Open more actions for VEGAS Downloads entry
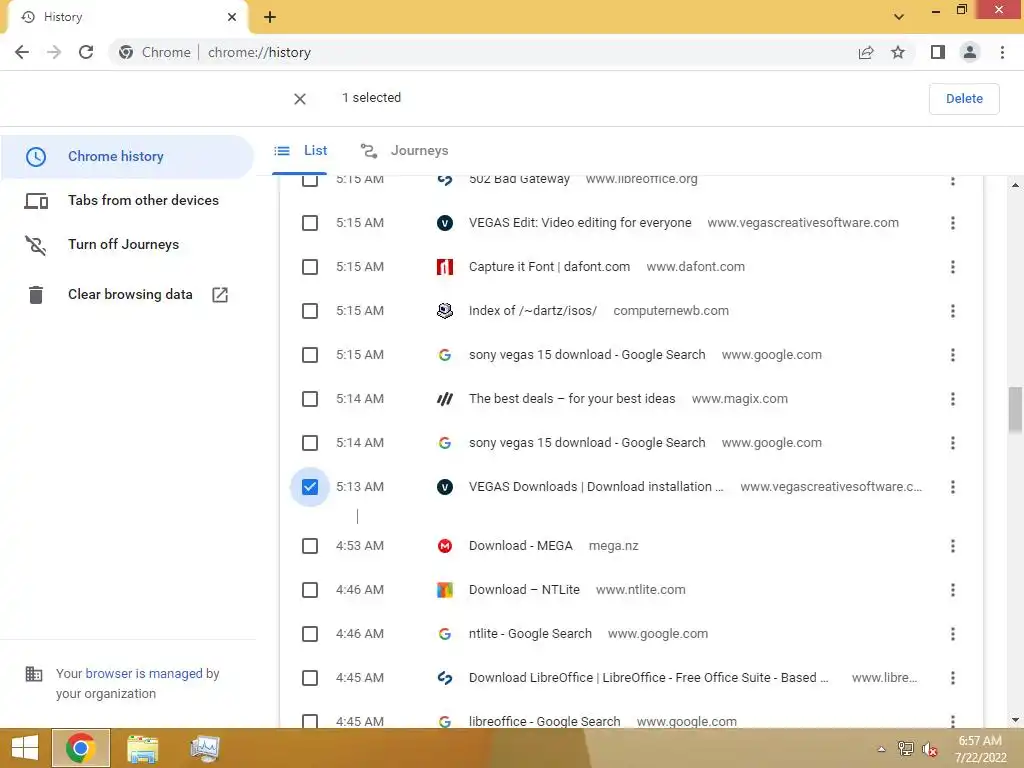This screenshot has width=1024, height=768. [953, 487]
